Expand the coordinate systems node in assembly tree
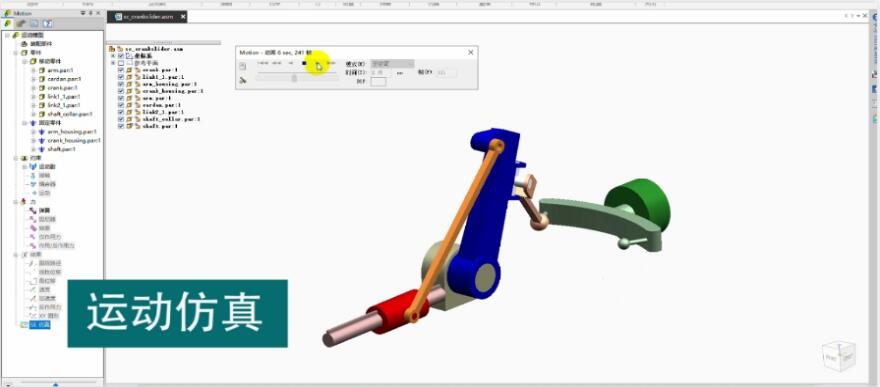 tap(112, 56)
